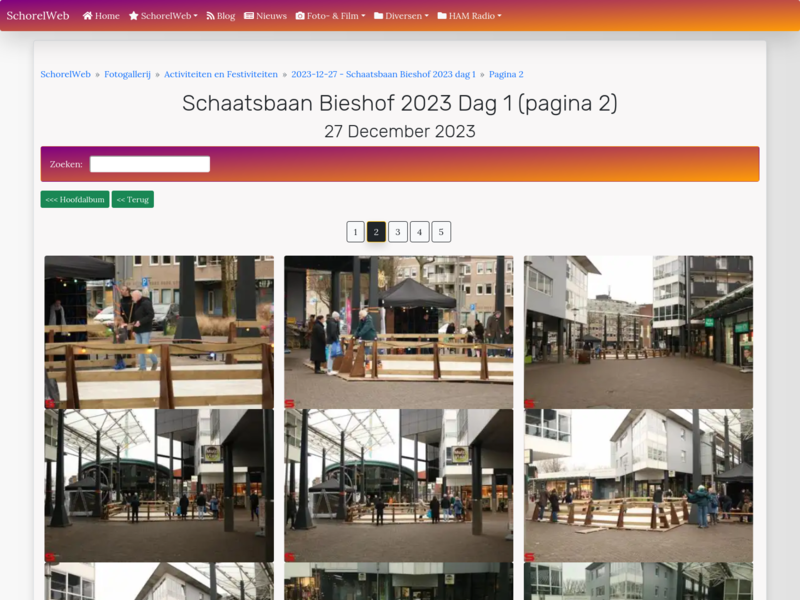Viewport: 800px width, 600px height.
Task: Click the <<< Hoofdalbum button
Action: [x=75, y=199]
